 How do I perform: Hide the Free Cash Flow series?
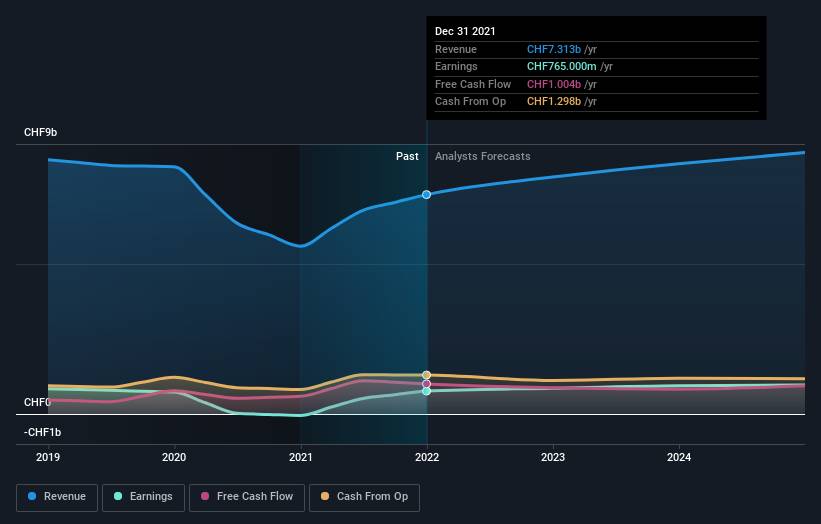point(246,497)
